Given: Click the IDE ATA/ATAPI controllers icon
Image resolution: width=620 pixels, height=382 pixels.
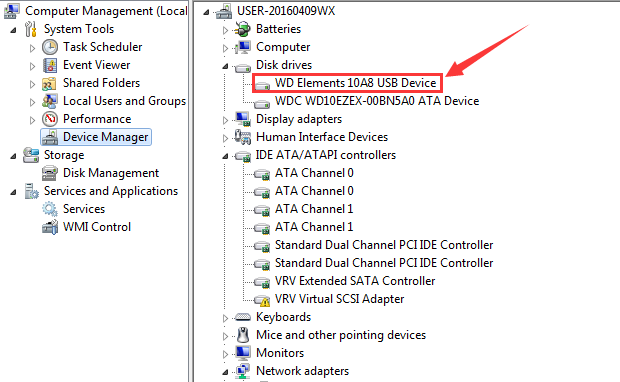Looking at the screenshot, I should click(x=242, y=157).
